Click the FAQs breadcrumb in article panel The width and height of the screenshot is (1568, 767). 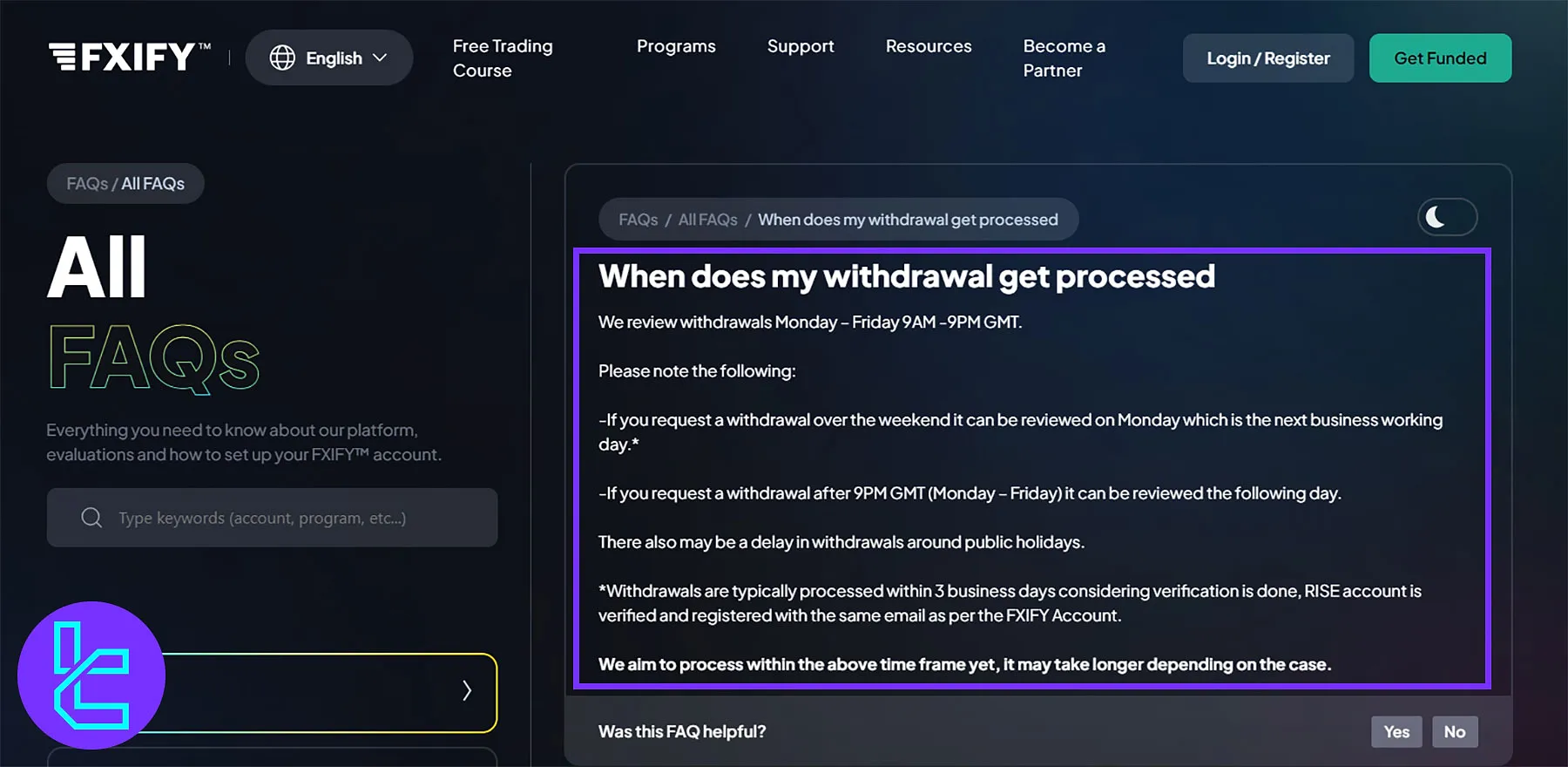pyautogui.click(x=638, y=220)
